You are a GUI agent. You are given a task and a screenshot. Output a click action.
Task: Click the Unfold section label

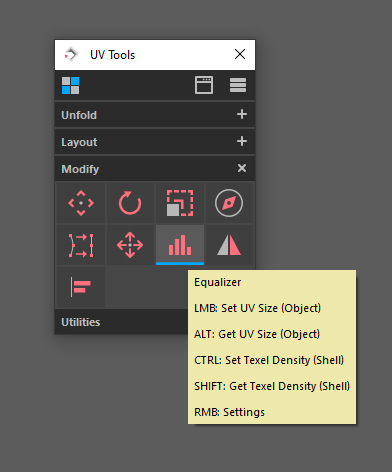point(79,115)
